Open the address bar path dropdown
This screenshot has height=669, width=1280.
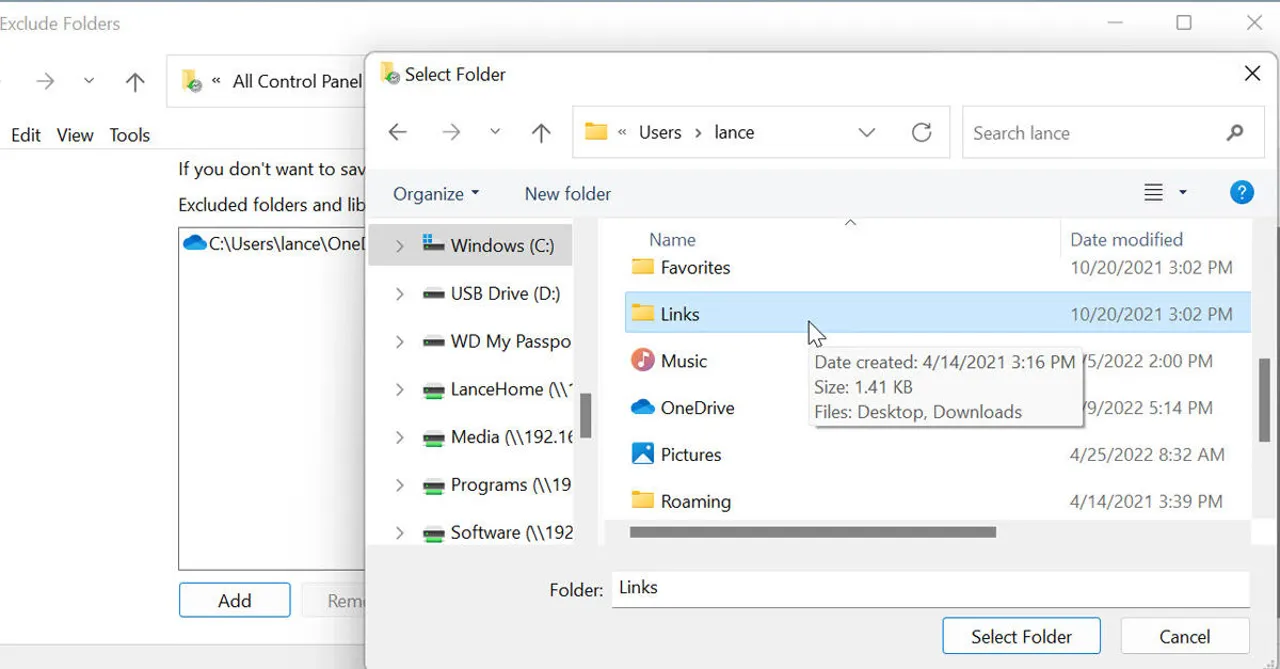coord(866,133)
